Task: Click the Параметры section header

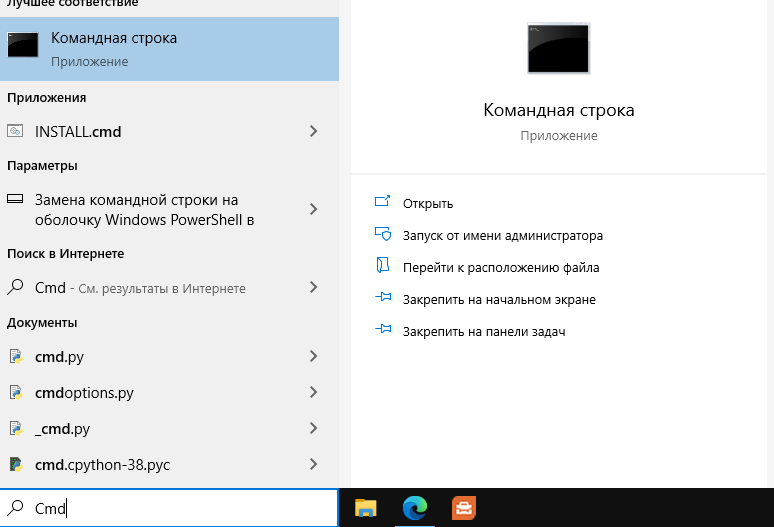Action: click(42, 166)
